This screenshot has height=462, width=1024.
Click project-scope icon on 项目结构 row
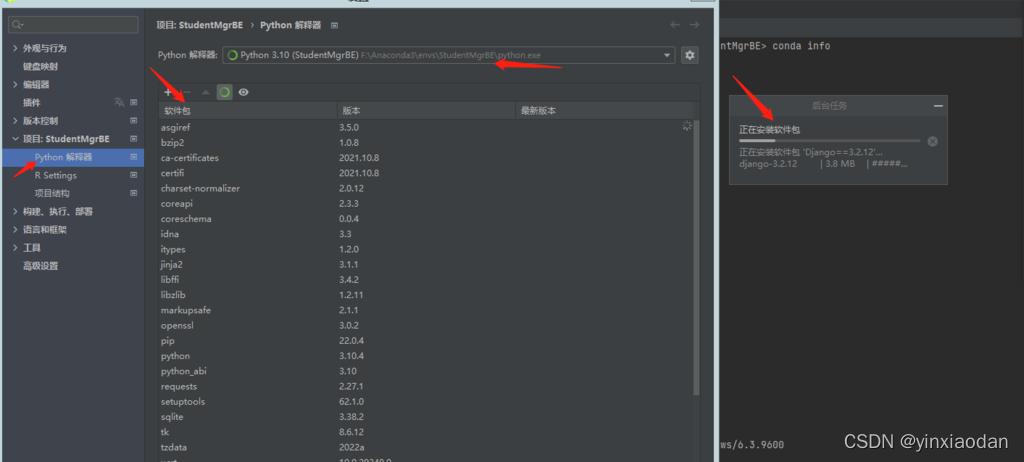coord(134,193)
